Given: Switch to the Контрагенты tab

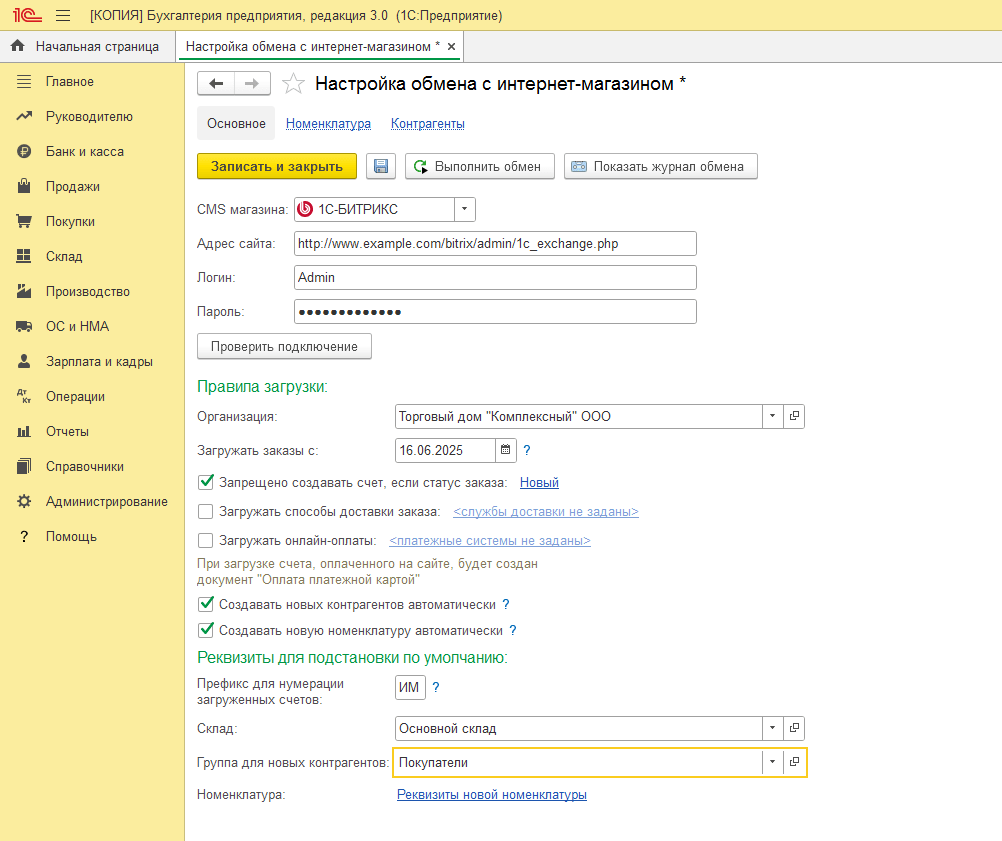Looking at the screenshot, I should (x=428, y=123).
